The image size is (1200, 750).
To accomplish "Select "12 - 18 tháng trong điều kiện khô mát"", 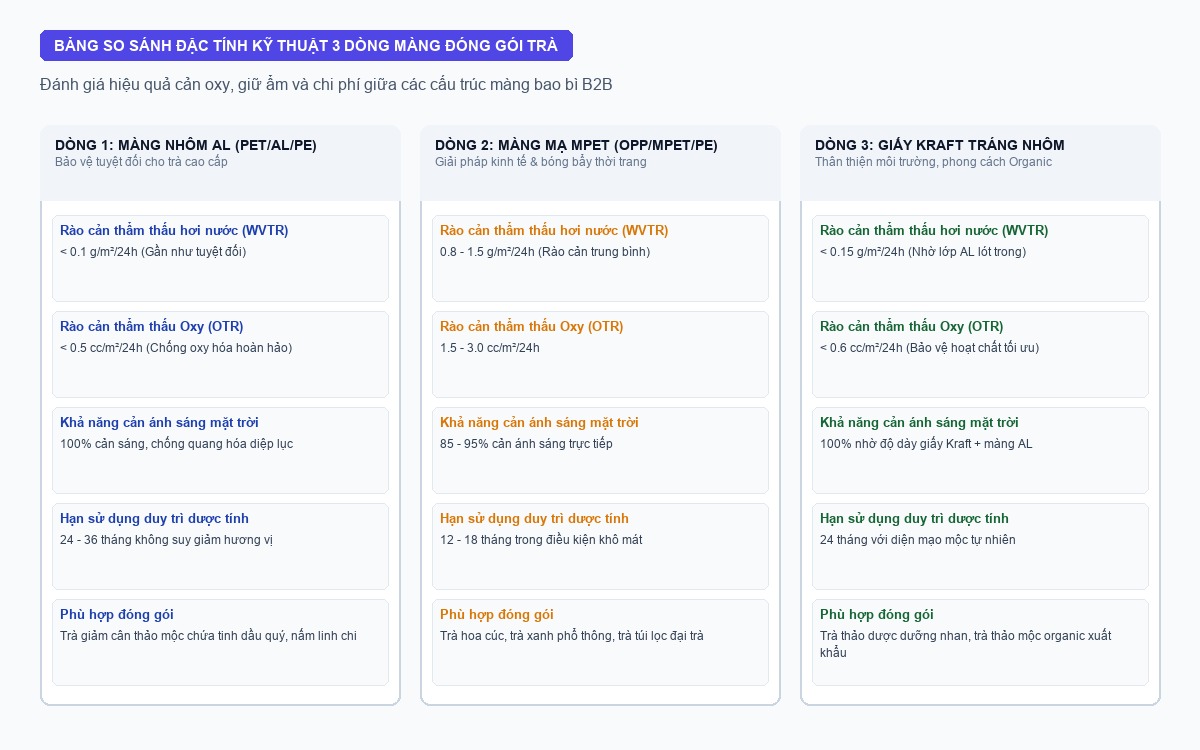I will [541, 540].
